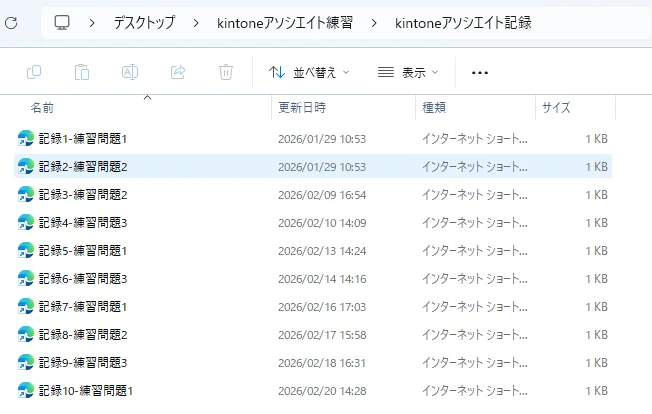Click the date 2026/02/16 17:03
The height and width of the screenshot is (414, 652).
point(322,307)
